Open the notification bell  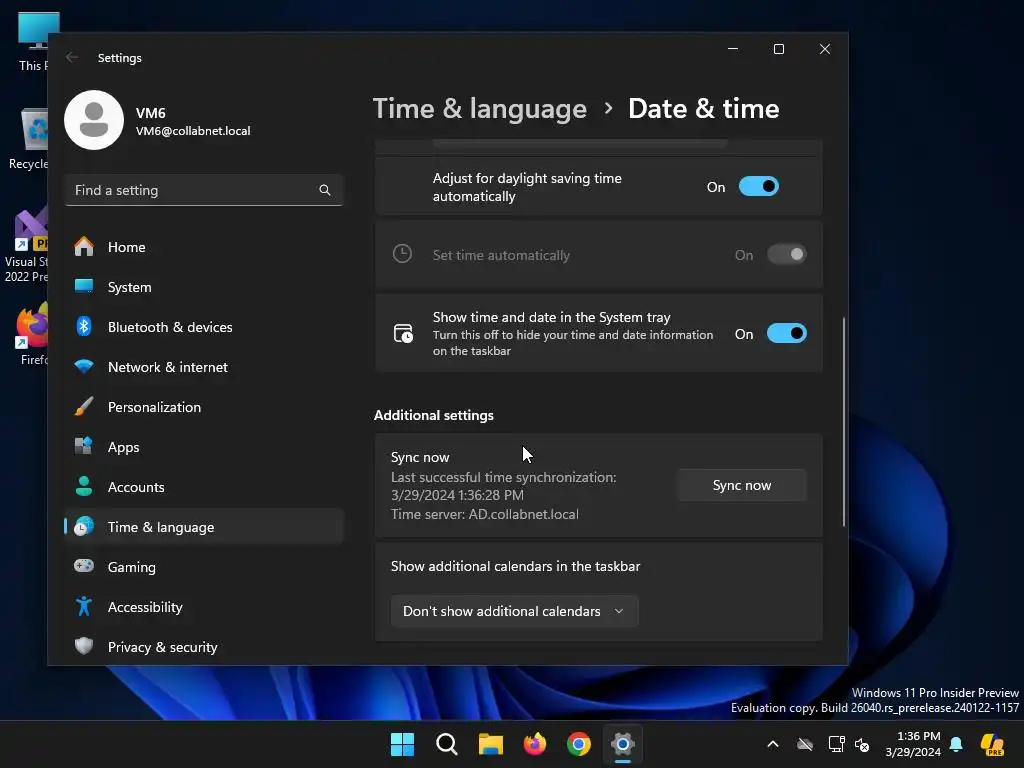956,744
